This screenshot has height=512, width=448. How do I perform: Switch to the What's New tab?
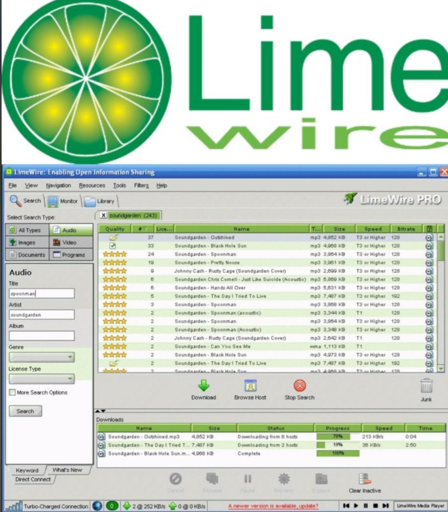[67, 470]
